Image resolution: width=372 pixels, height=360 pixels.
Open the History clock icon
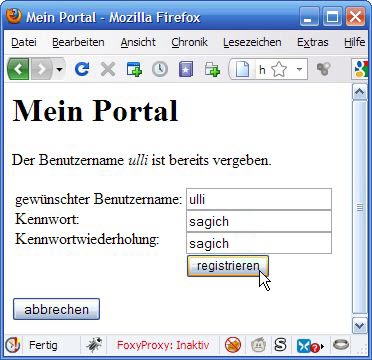pyautogui.click(x=160, y=69)
